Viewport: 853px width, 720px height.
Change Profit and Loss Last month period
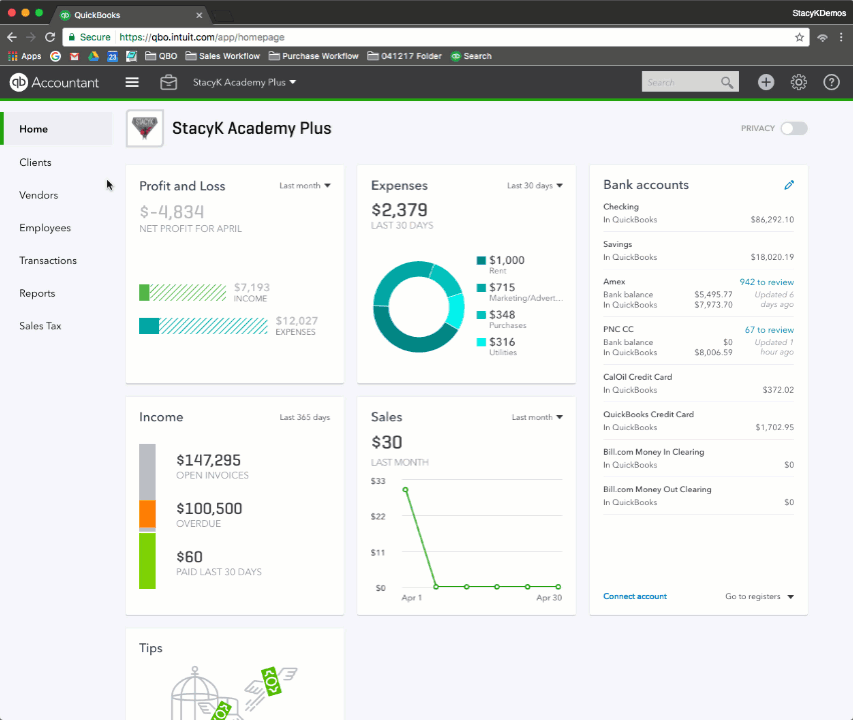[305, 185]
